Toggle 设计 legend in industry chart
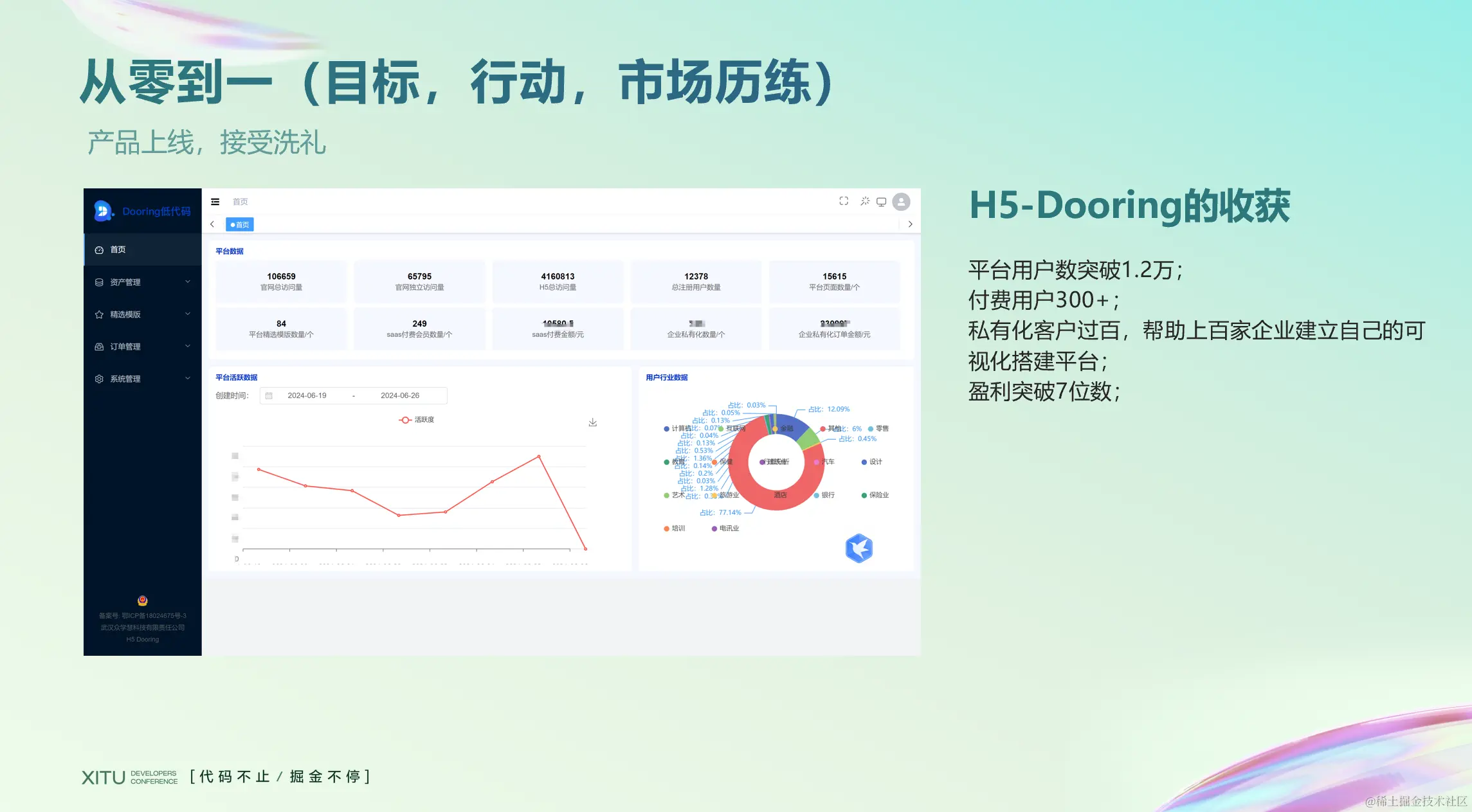The image size is (1472, 812). coord(872,462)
